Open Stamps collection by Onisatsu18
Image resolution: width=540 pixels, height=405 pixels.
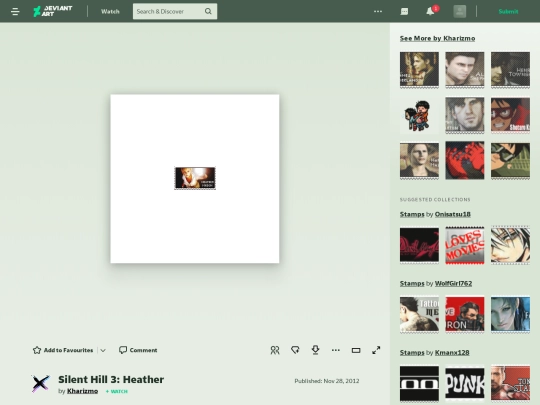point(412,214)
